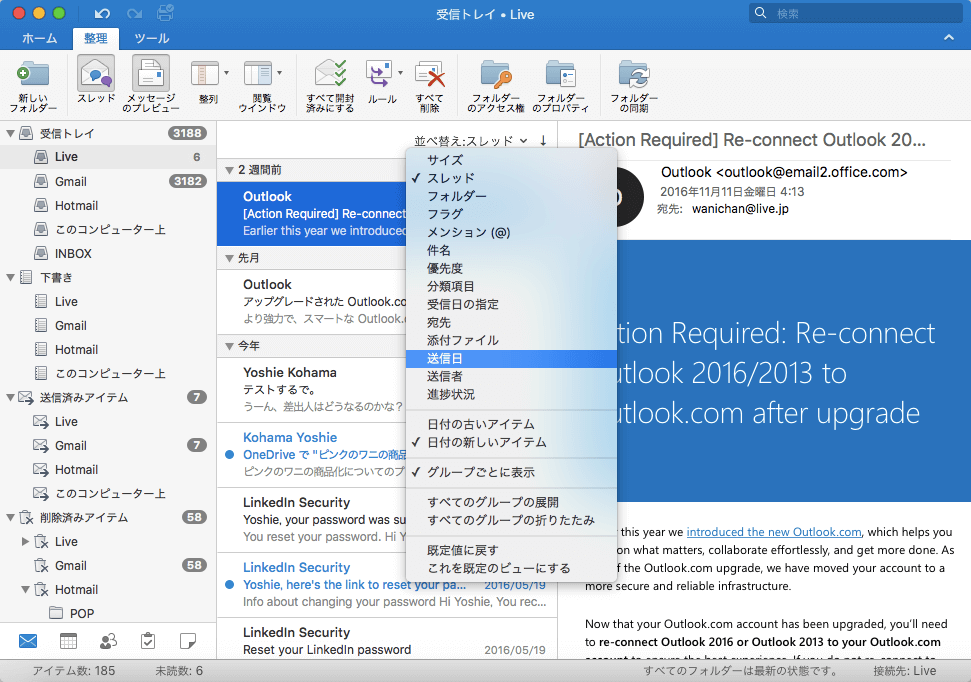Choose これを既定のビューにする
Image resolution: width=971 pixels, height=682 pixels.
click(x=512, y=568)
